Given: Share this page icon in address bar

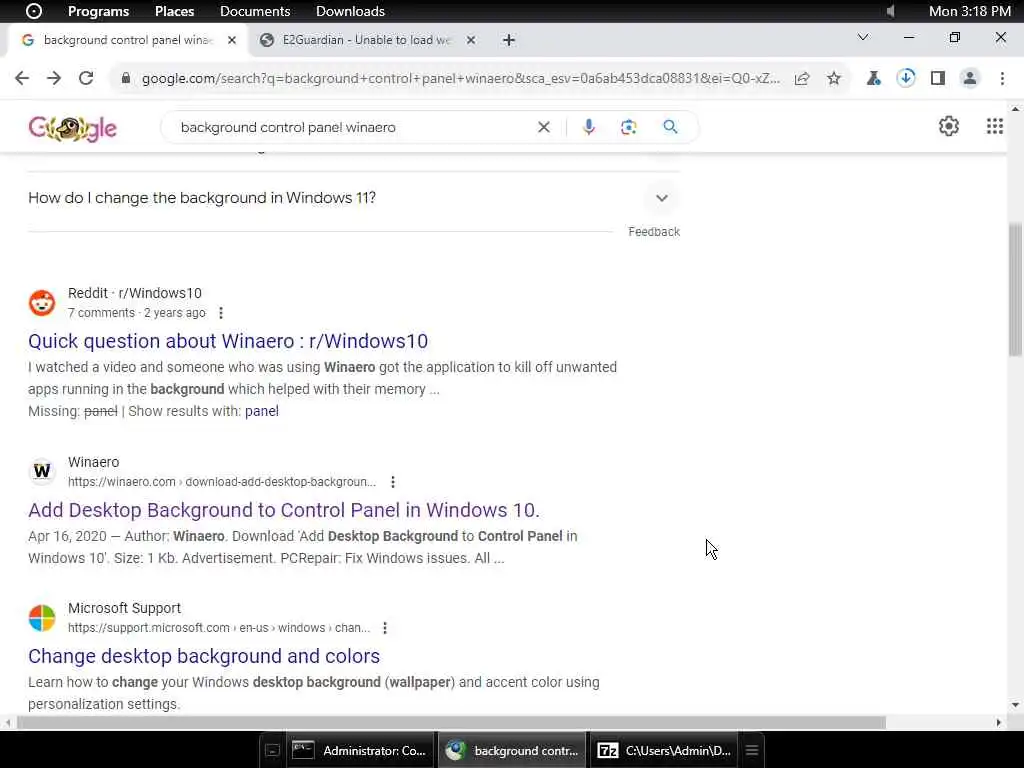Looking at the screenshot, I should point(802,78).
